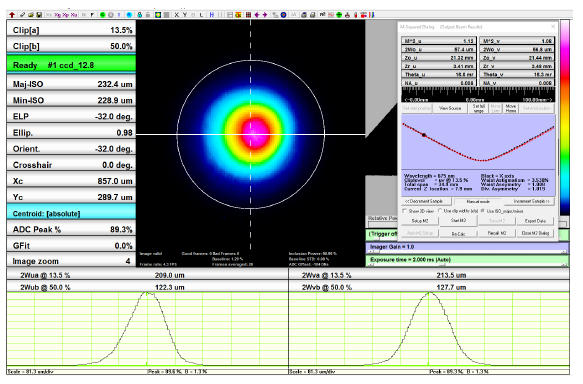Screen dimensions: 583x384
Task: Click the green circle start capture icon
Action: click(x=103, y=15)
